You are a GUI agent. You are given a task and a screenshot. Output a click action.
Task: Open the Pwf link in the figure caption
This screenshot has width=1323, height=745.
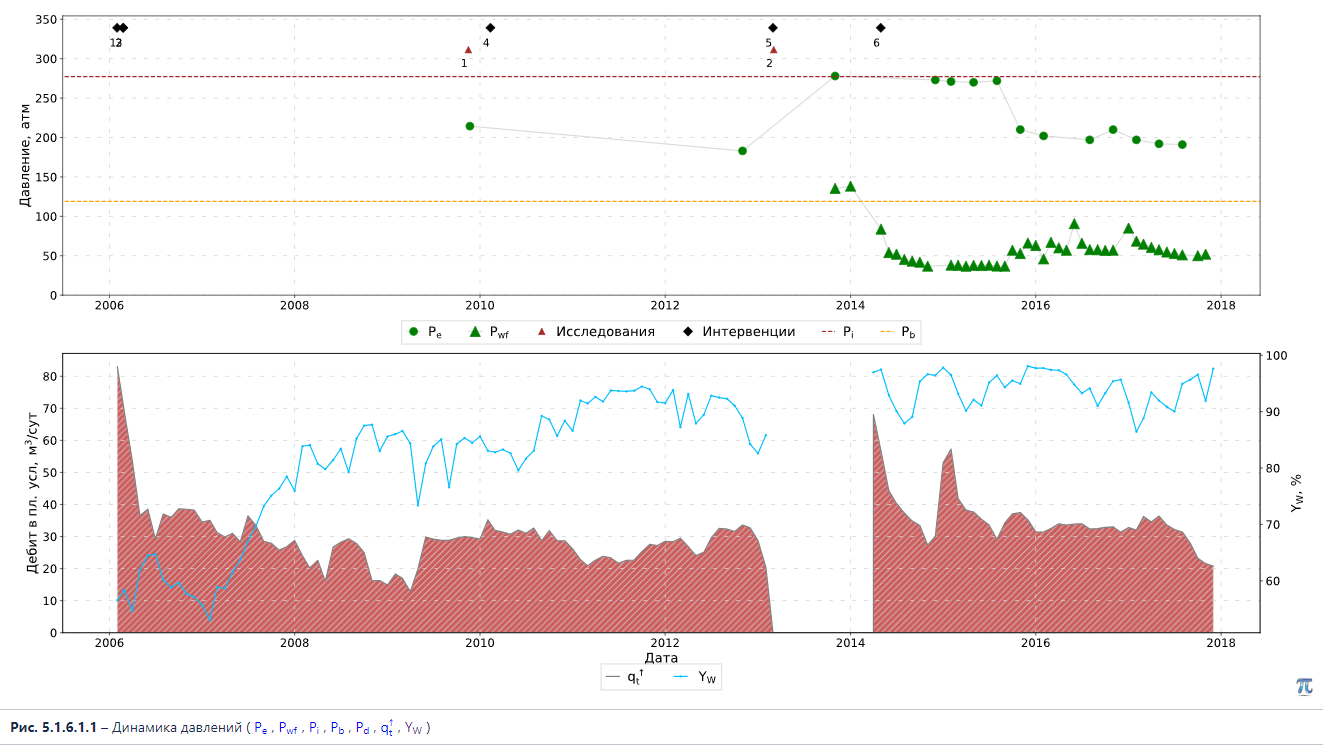(288, 728)
